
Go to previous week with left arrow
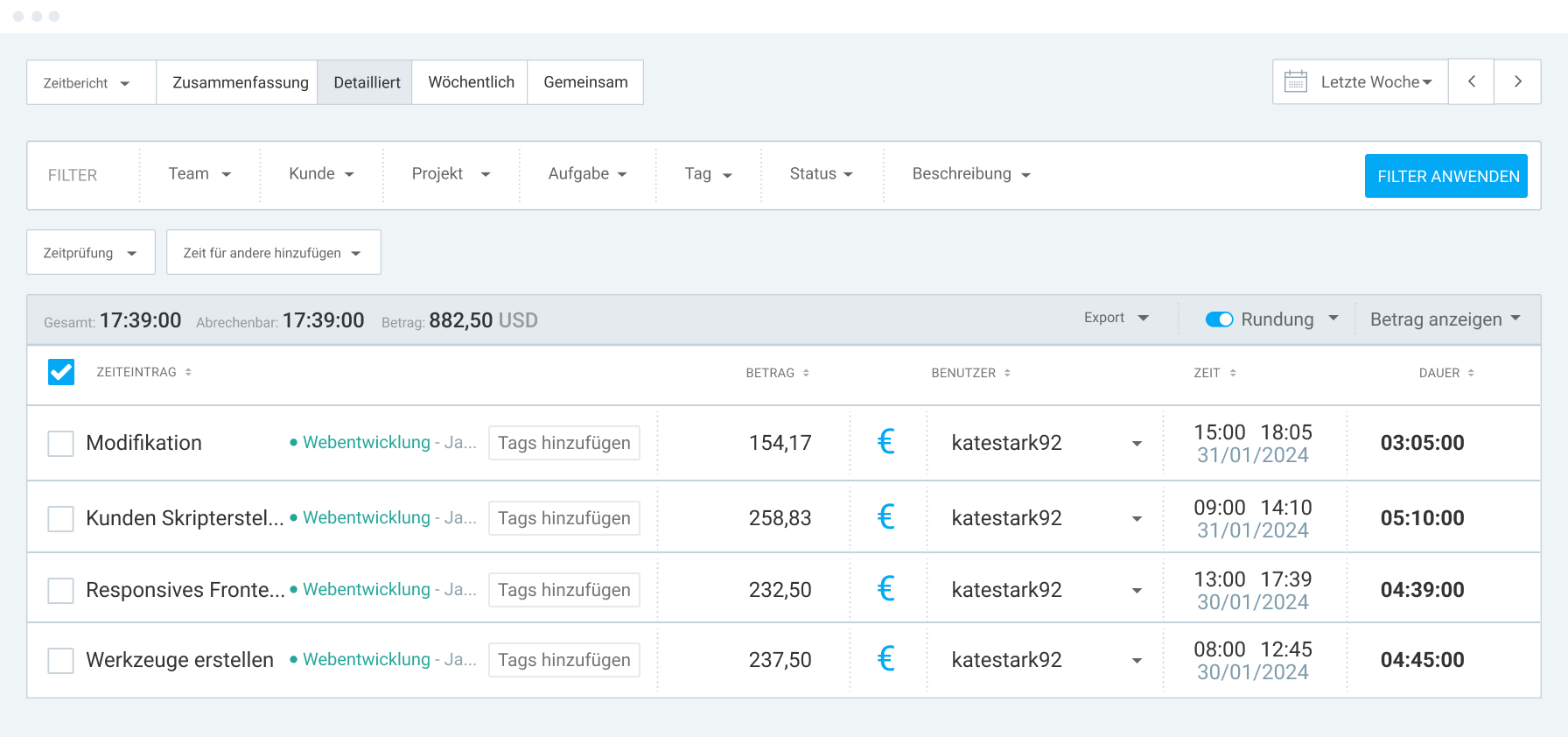coord(1472,81)
